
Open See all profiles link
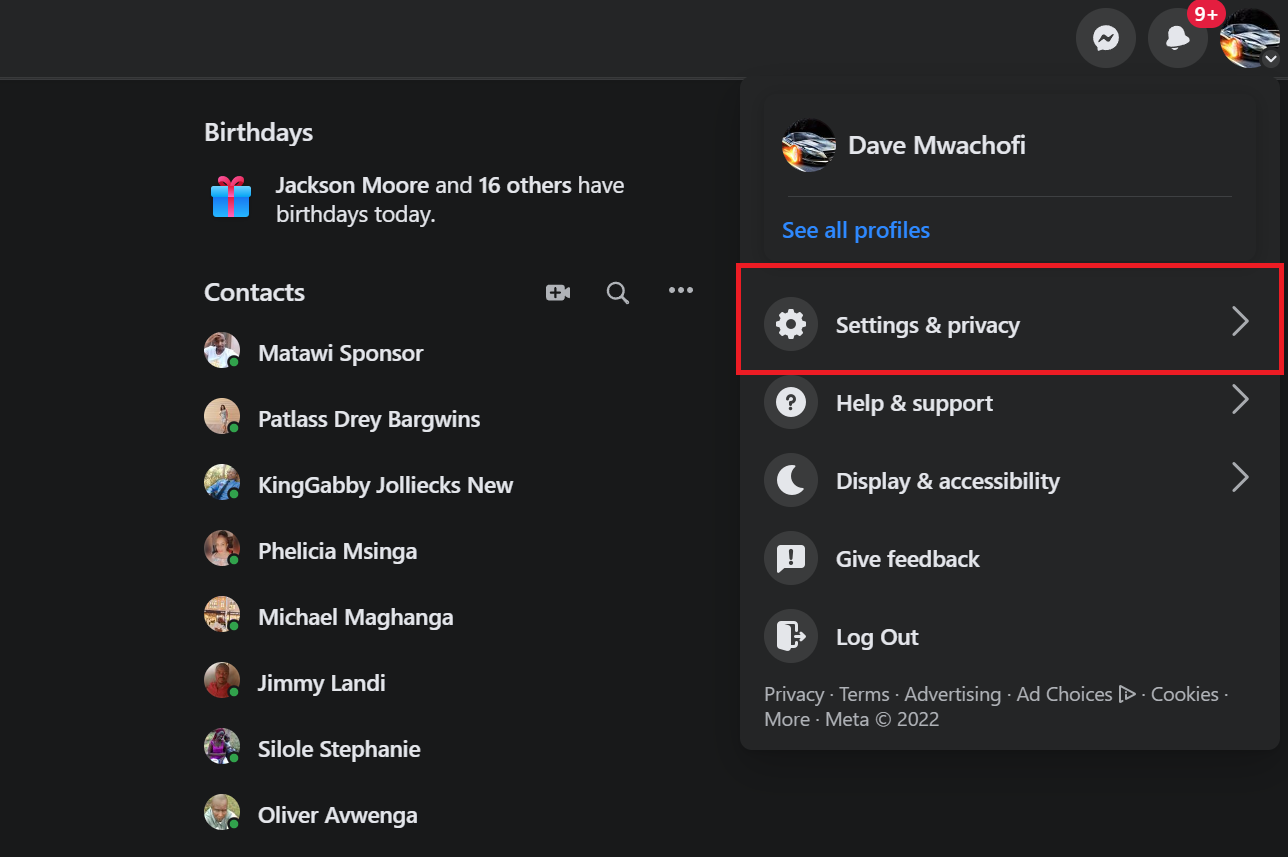(x=856, y=230)
